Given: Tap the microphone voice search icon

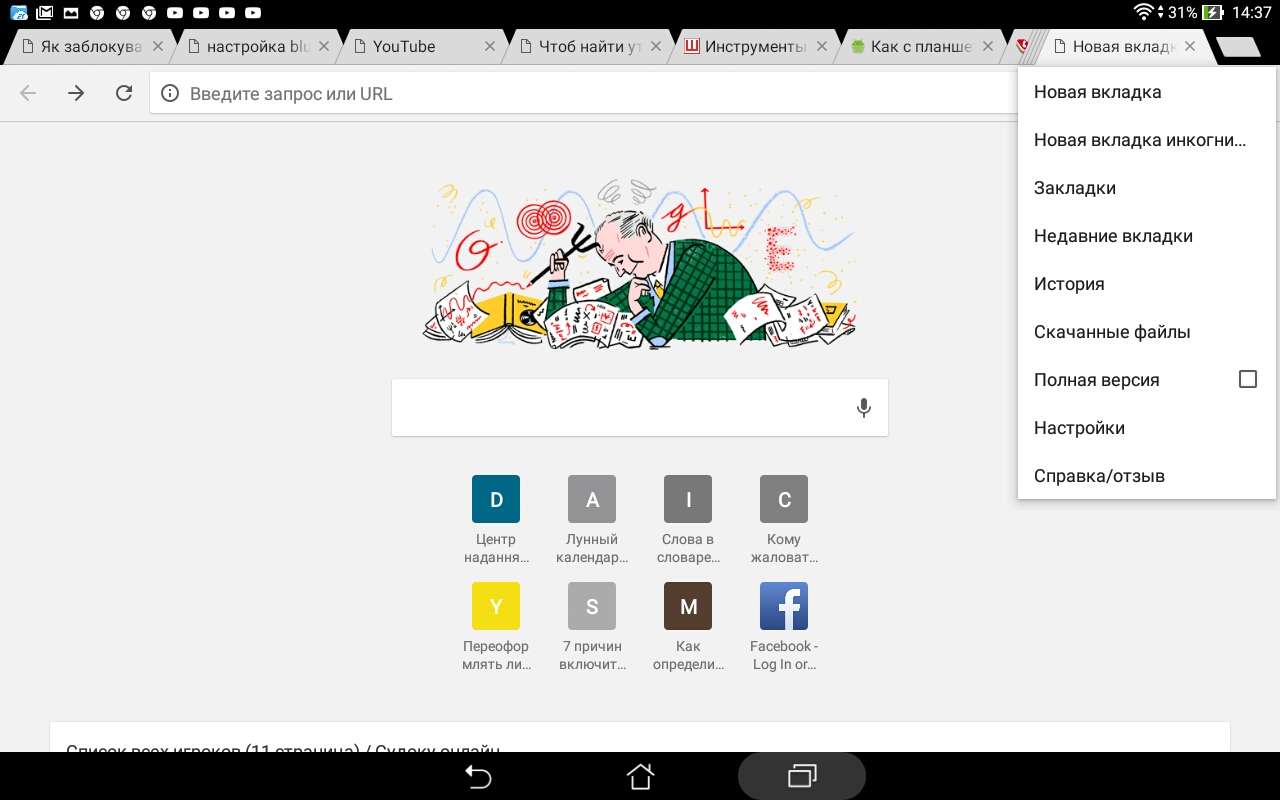Looking at the screenshot, I should (x=864, y=407).
